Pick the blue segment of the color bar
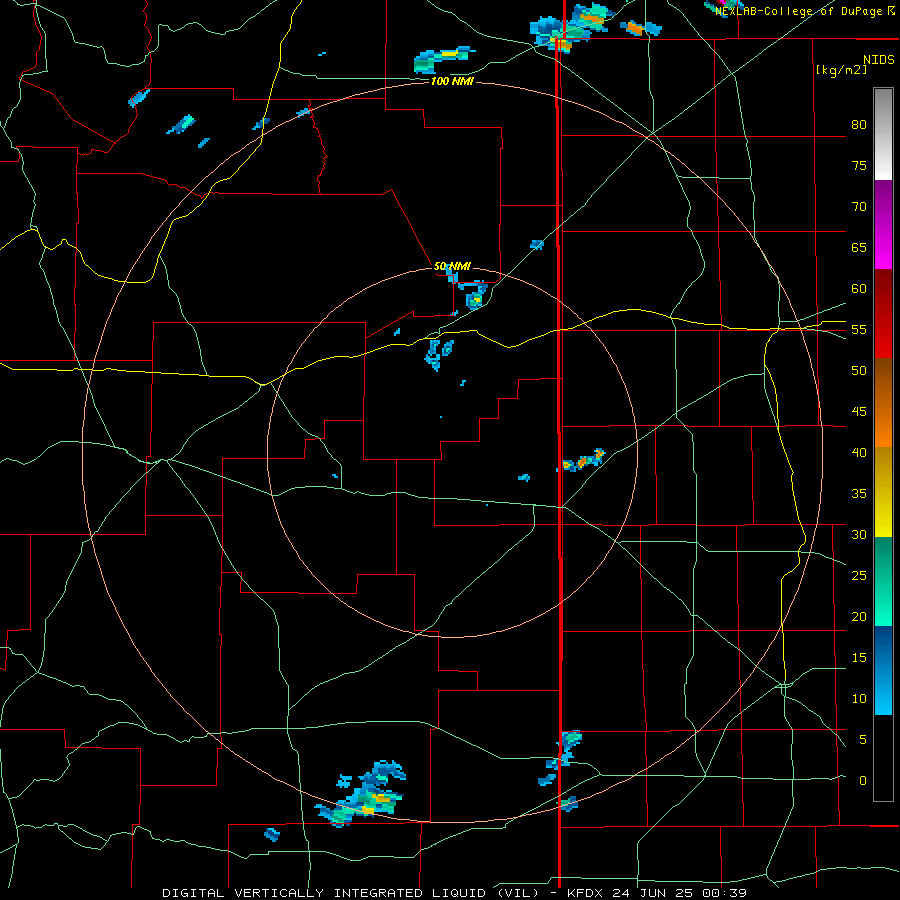Screen dimensions: 900x900 coord(883,670)
